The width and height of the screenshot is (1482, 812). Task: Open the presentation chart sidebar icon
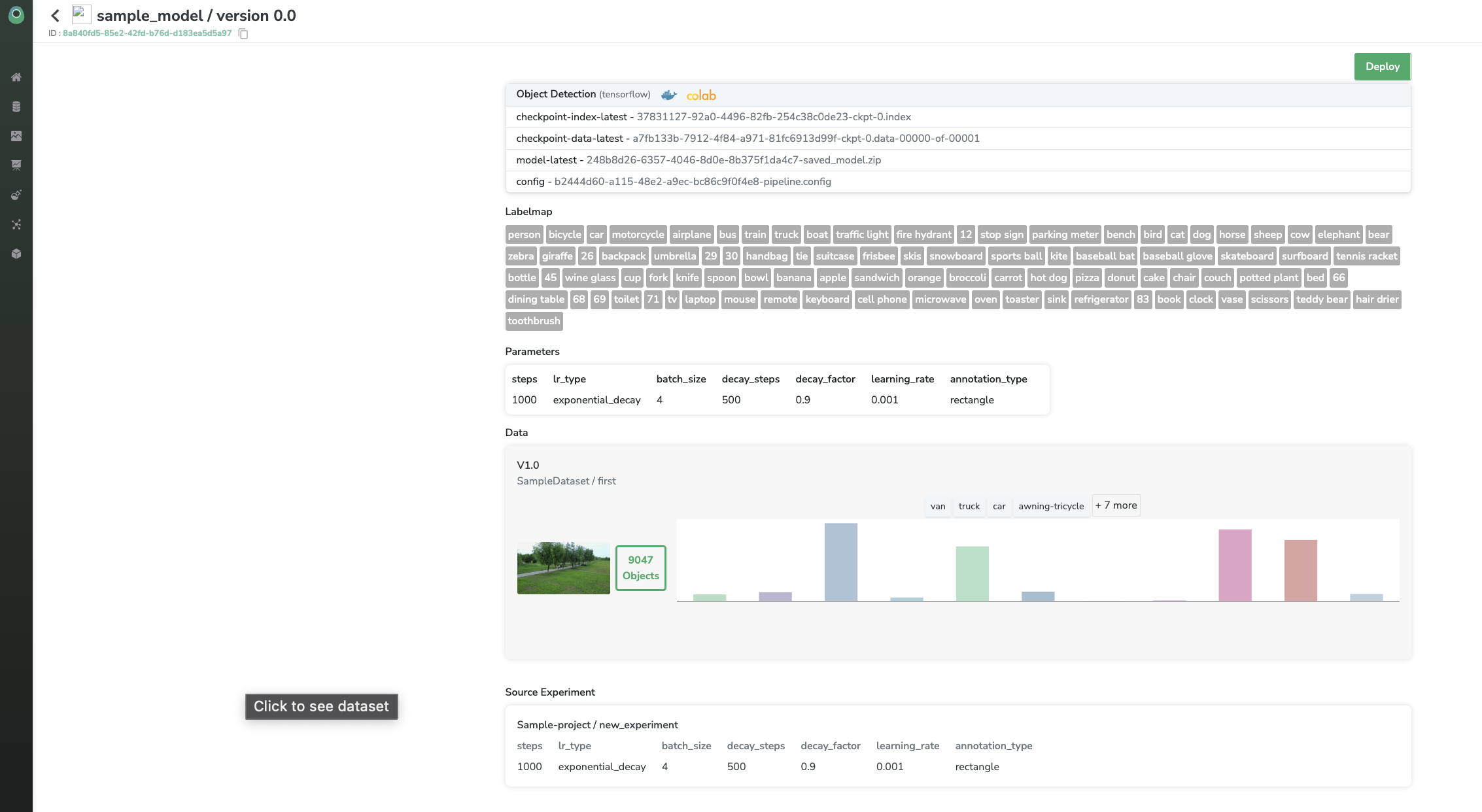pyautogui.click(x=16, y=165)
